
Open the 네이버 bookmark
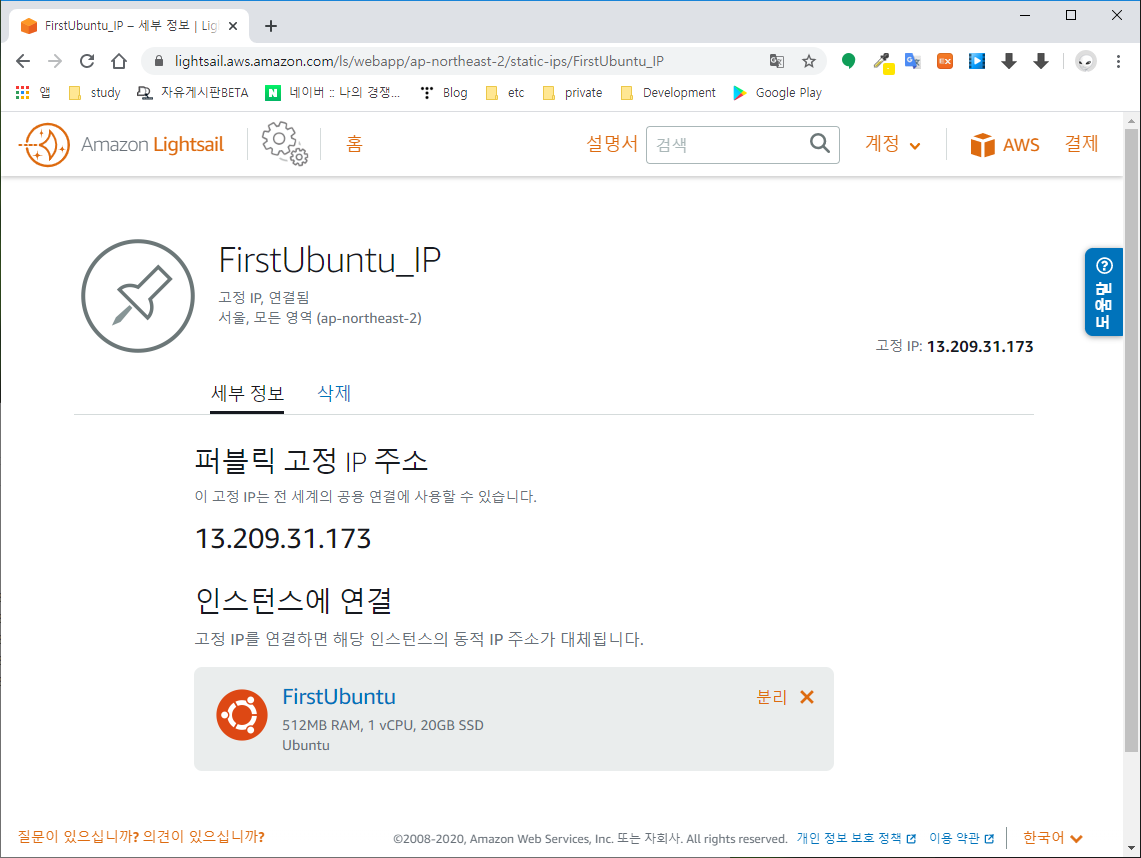pos(333,92)
